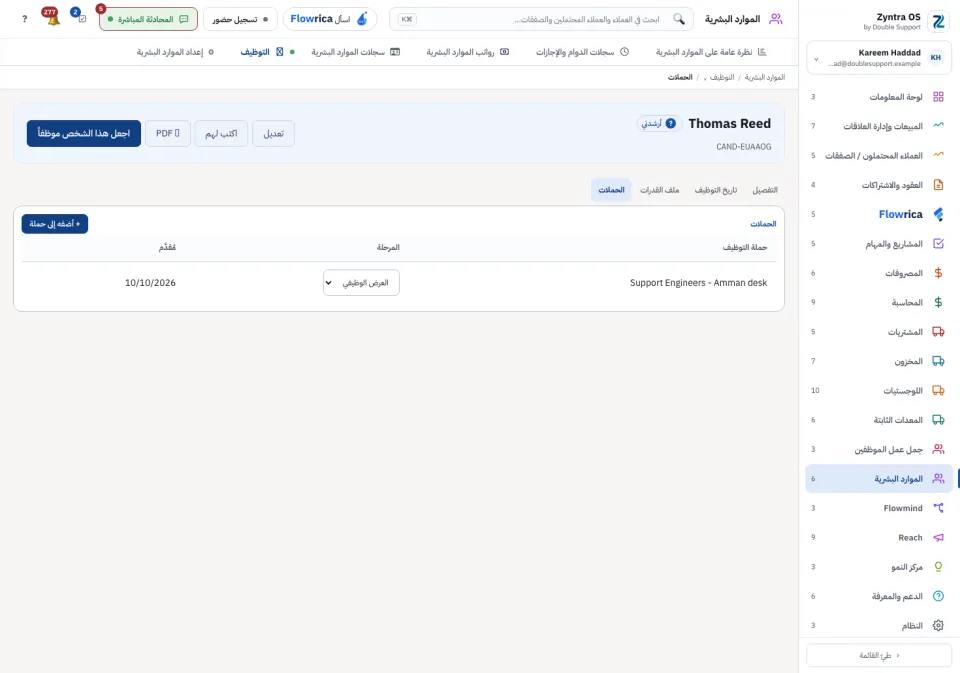Click اسأل Flowrica button
The height and width of the screenshot is (673, 960).
329,19
